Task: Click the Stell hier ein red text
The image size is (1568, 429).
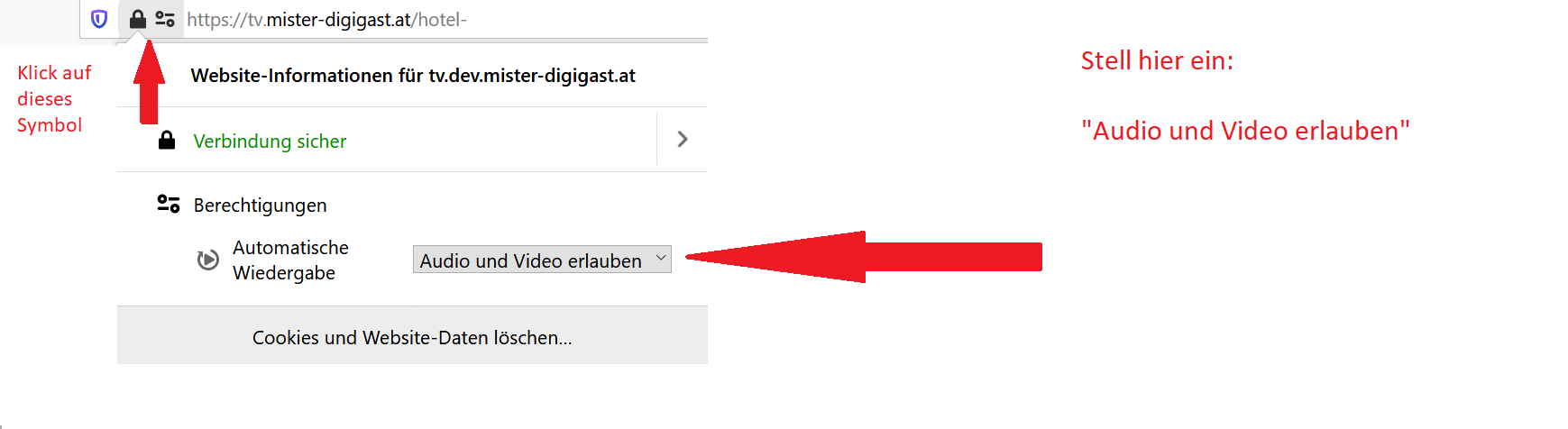Action: 1157,60
